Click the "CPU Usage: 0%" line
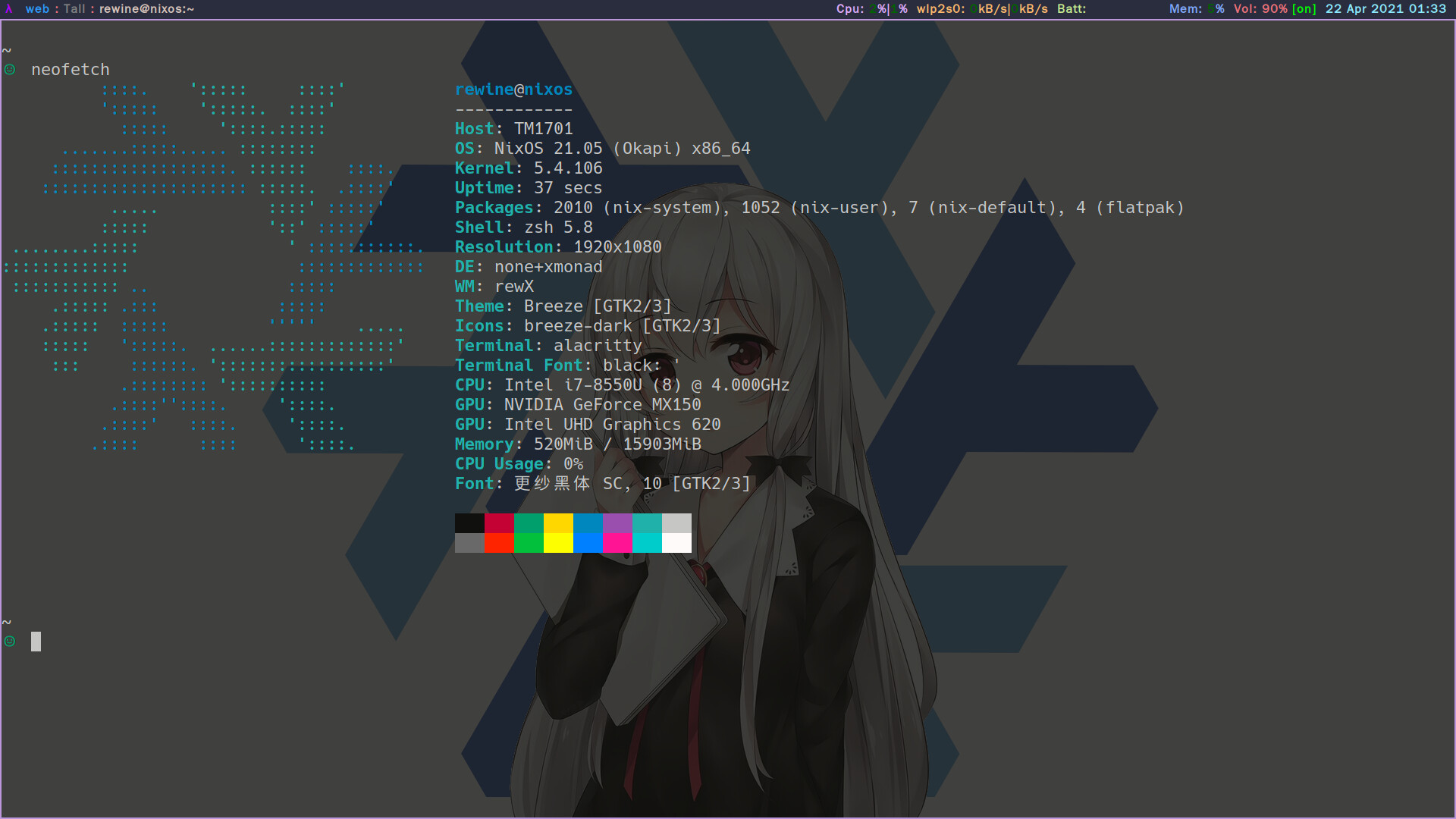The image size is (1456, 819). tap(519, 464)
